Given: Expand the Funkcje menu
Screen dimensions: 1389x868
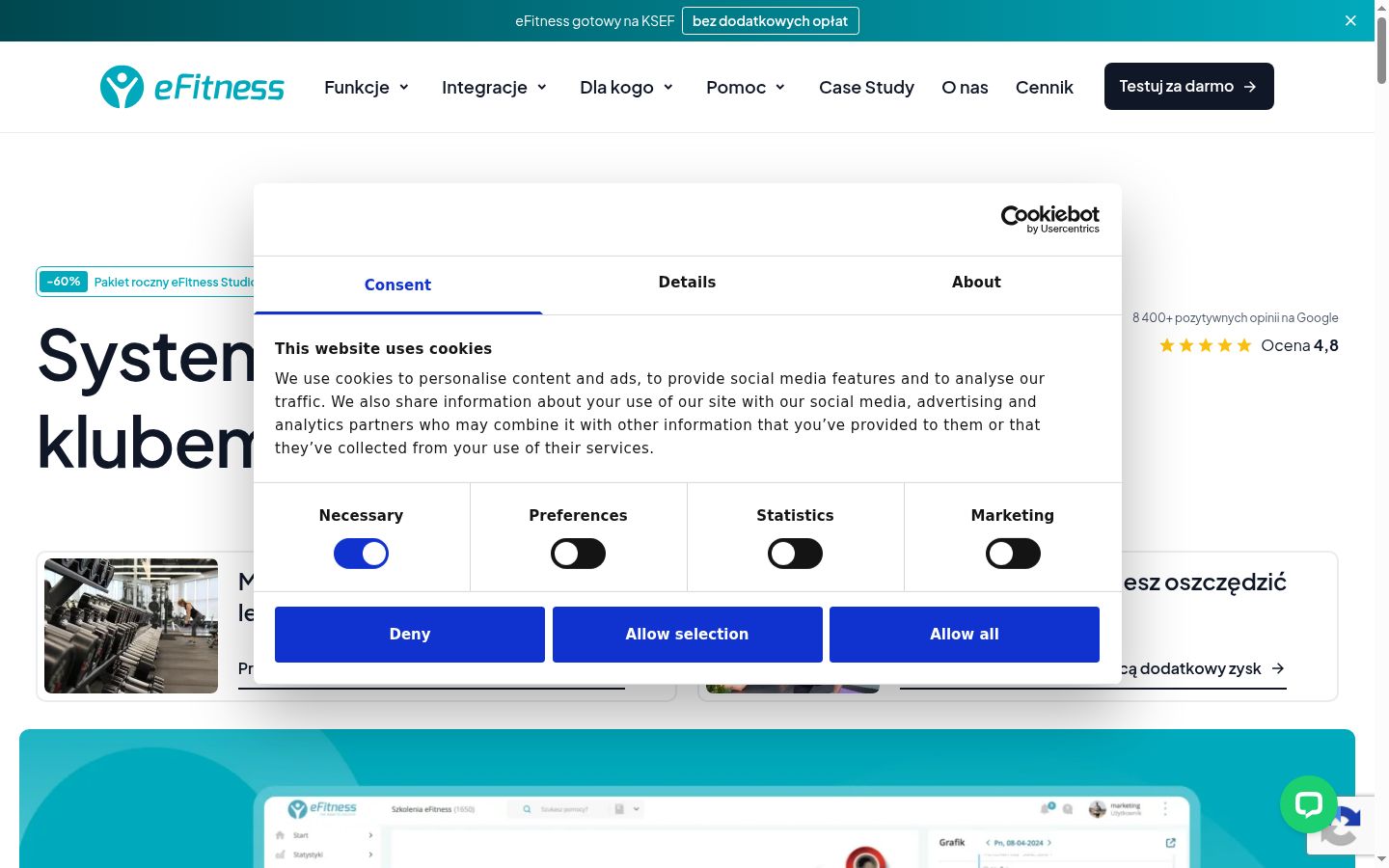Looking at the screenshot, I should click(367, 87).
